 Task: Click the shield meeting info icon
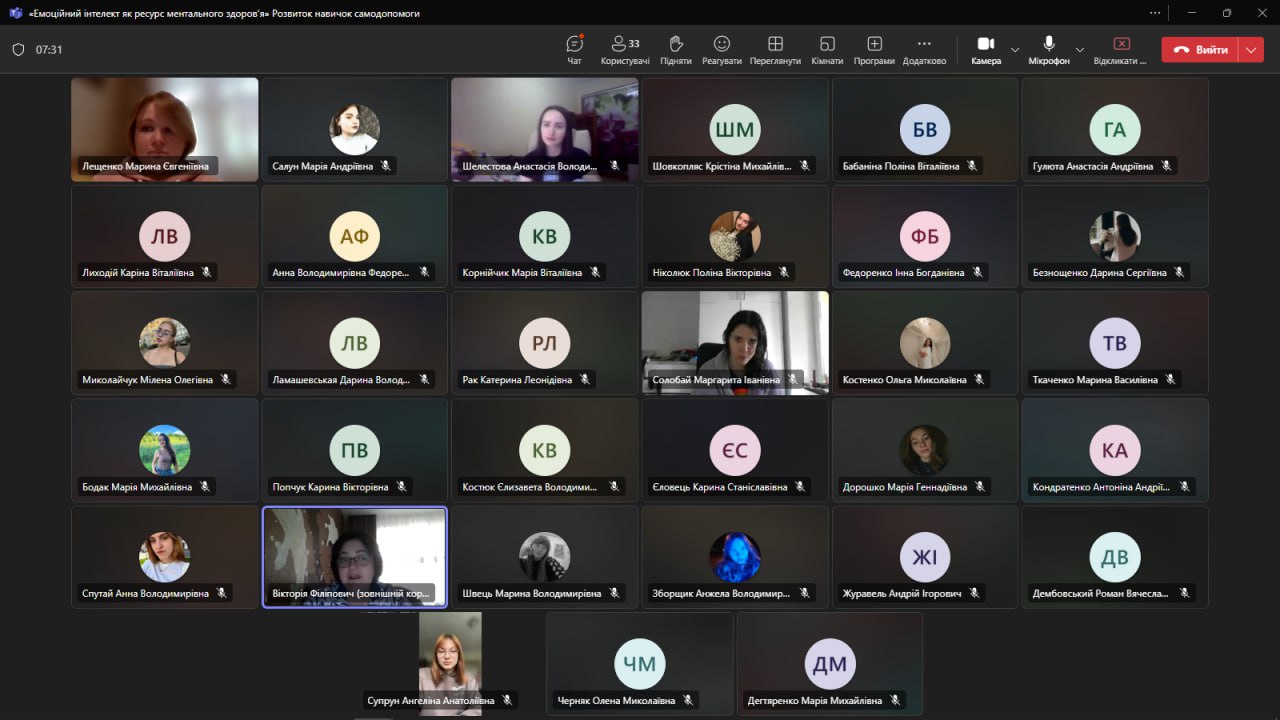18,49
